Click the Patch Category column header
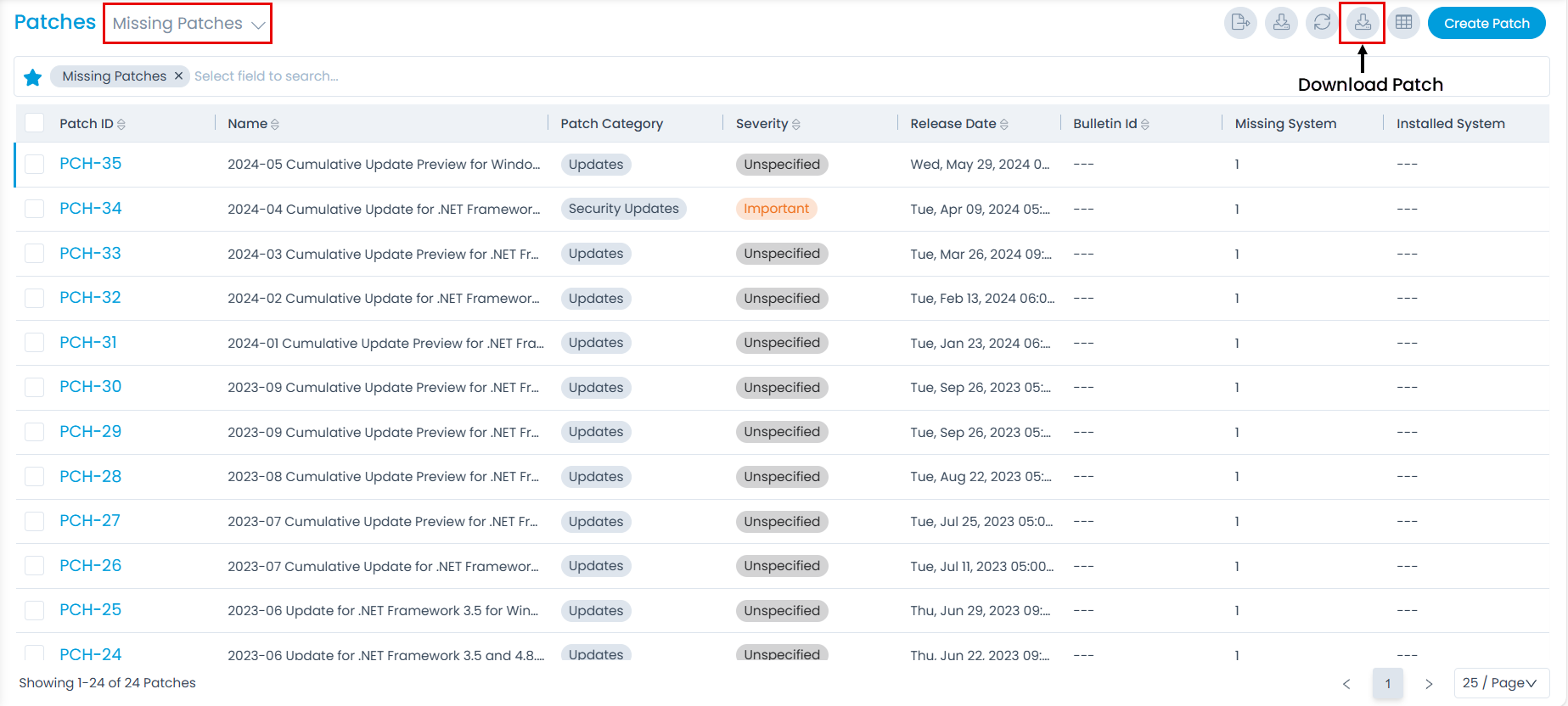Viewport: 1568px width, 706px height. [x=611, y=124]
